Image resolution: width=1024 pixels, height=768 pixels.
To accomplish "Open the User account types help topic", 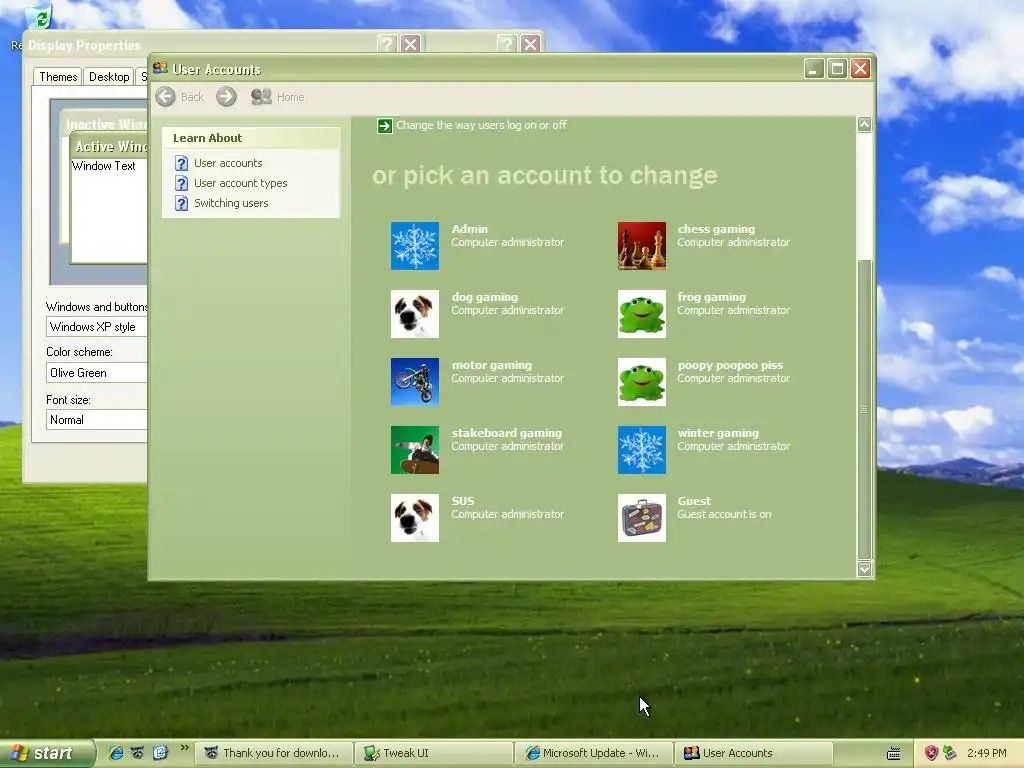I will coord(240,184).
